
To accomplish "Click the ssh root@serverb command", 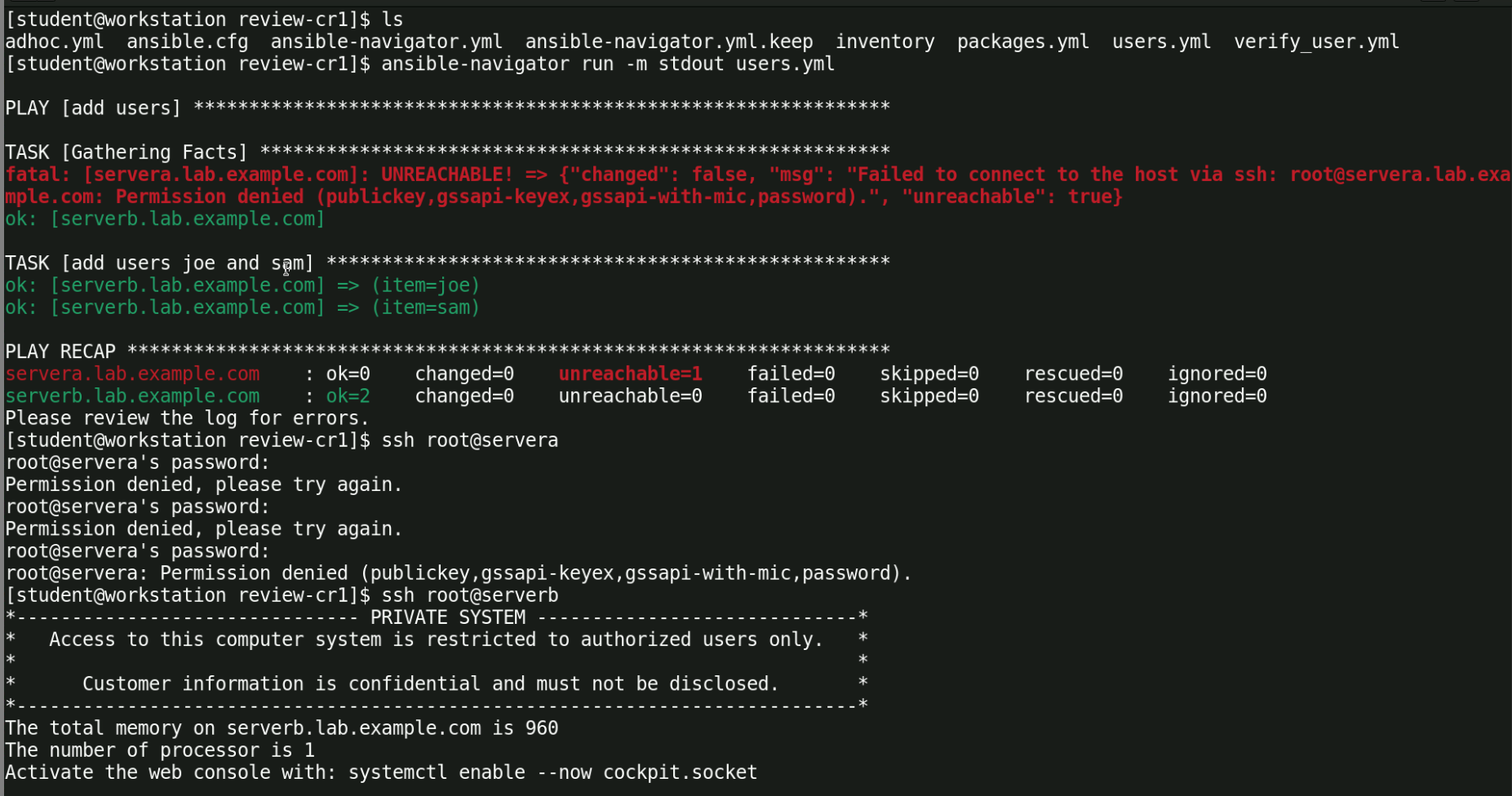I will point(469,595).
